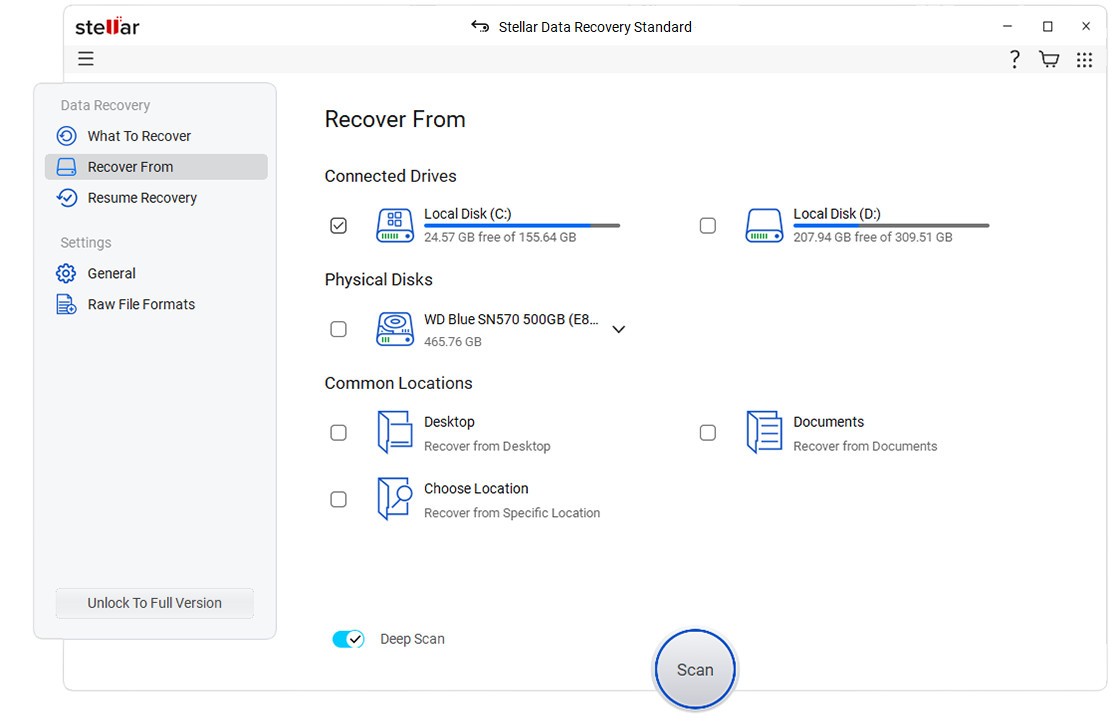Switch to Recover From section
Viewport: 1118px width, 723px height.
[x=130, y=166]
